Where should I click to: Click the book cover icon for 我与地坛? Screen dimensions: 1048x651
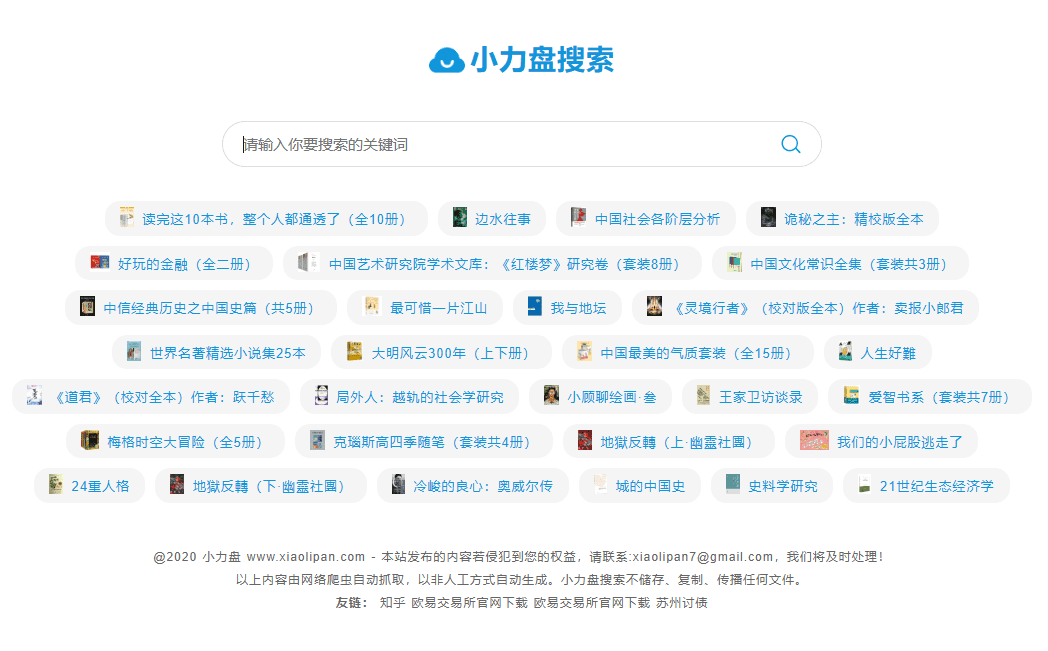(534, 307)
